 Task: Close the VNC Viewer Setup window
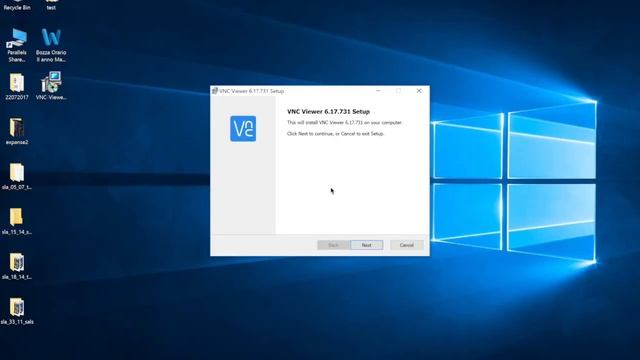pos(419,91)
